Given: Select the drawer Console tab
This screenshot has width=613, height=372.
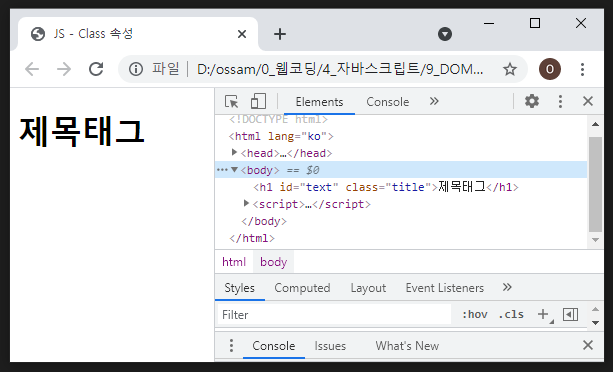Looking at the screenshot, I should tap(274, 346).
